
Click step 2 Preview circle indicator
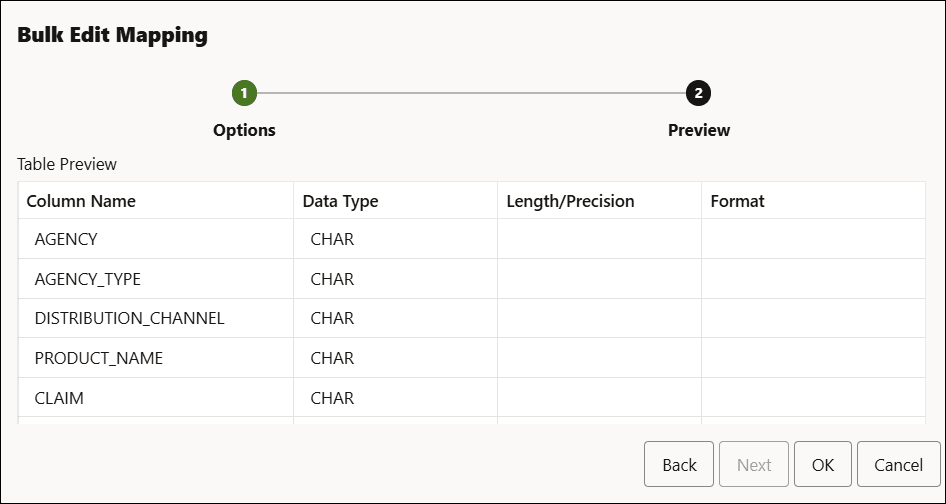pos(699,93)
